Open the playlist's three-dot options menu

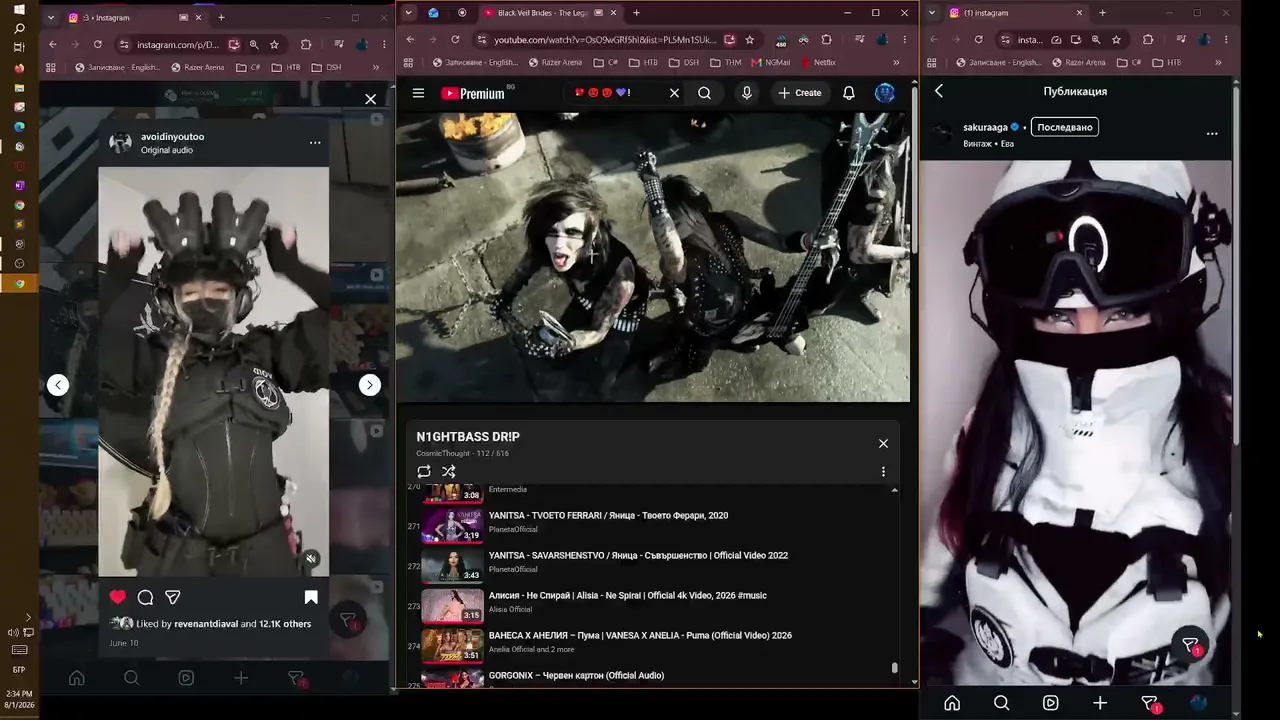883,471
